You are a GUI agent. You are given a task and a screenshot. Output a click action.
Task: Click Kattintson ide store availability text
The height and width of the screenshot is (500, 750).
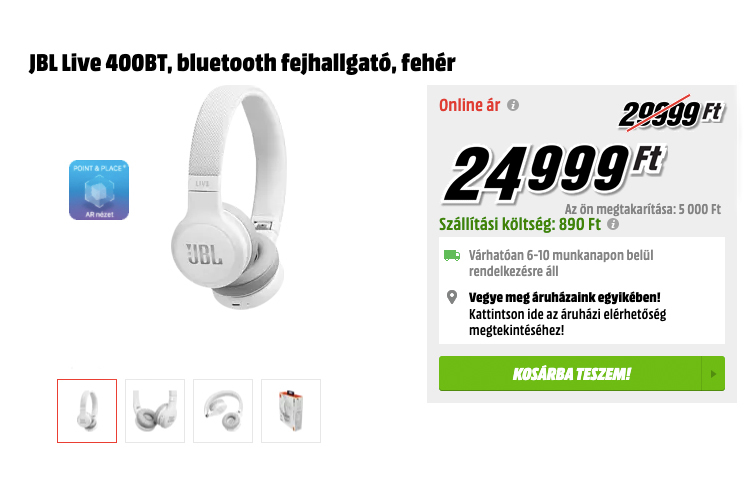(567, 322)
